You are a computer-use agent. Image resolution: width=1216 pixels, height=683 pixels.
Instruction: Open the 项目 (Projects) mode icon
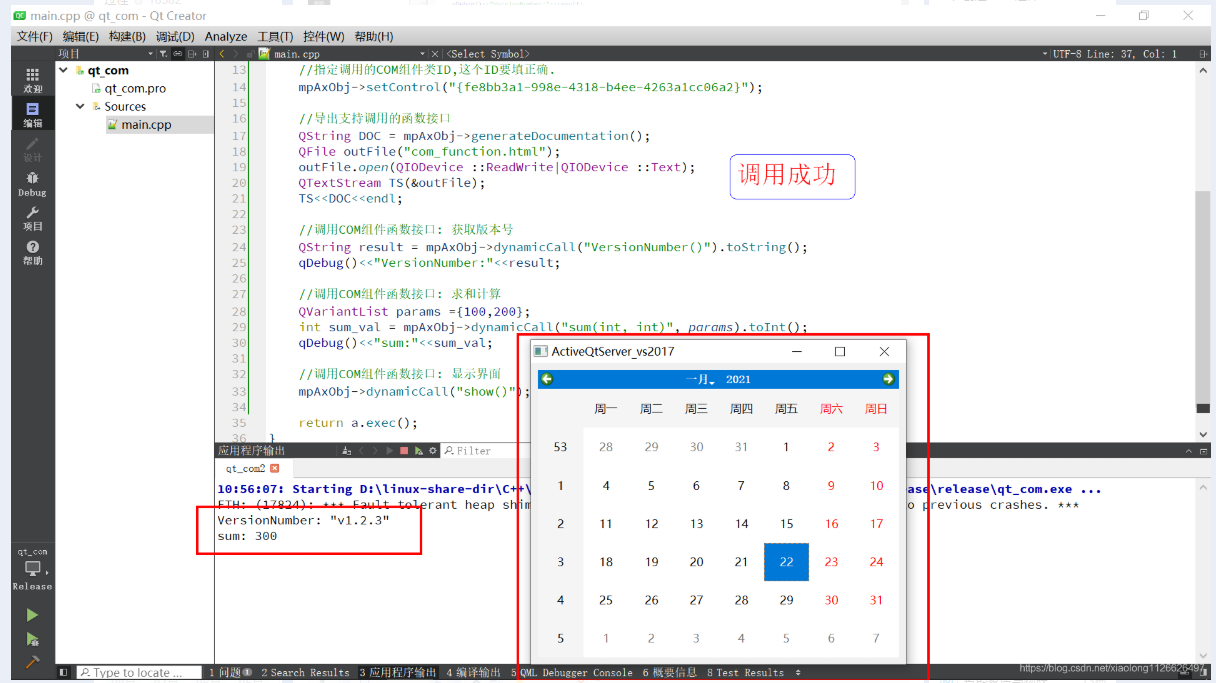(x=33, y=220)
